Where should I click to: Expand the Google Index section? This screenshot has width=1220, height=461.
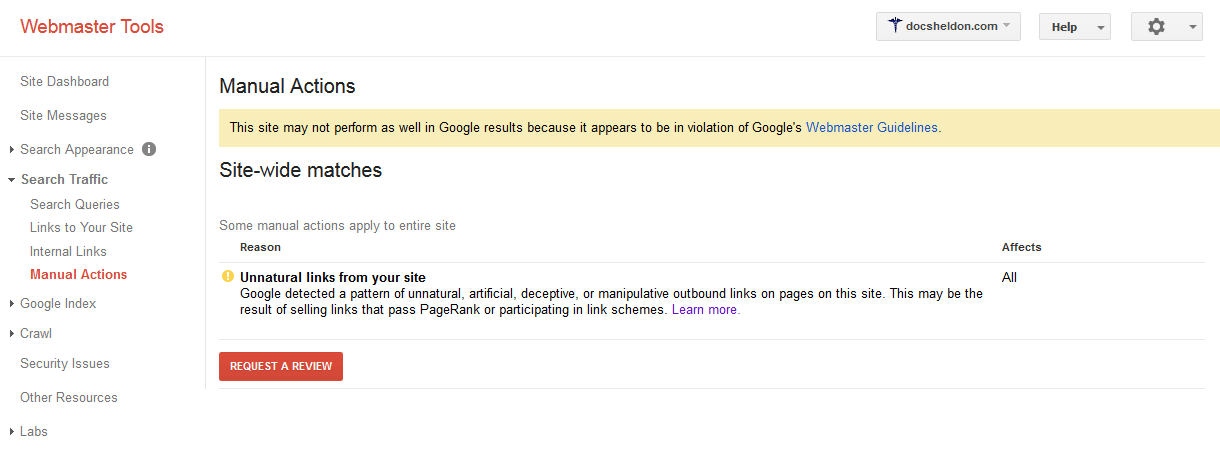point(58,304)
